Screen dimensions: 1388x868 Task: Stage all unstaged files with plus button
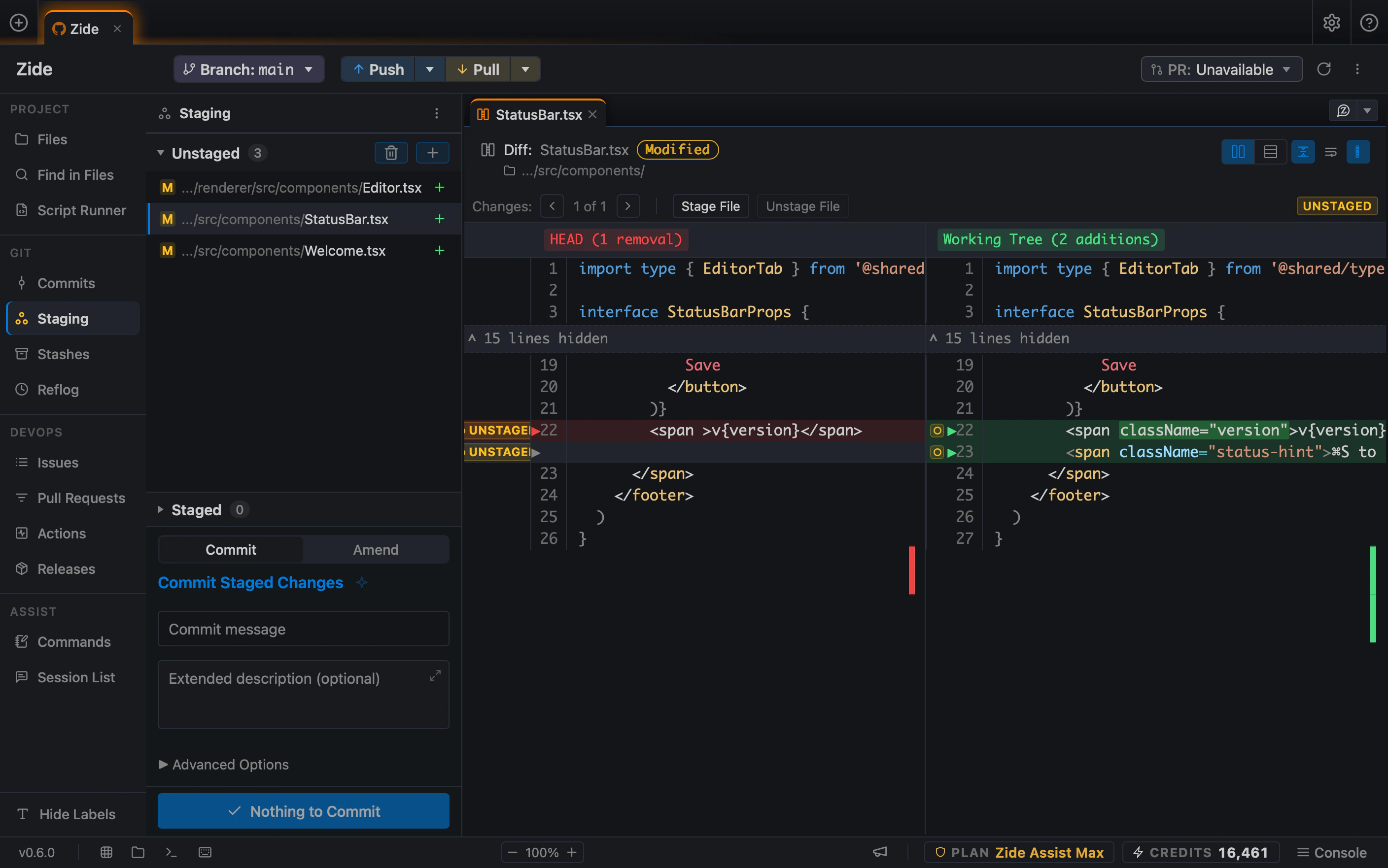point(432,153)
